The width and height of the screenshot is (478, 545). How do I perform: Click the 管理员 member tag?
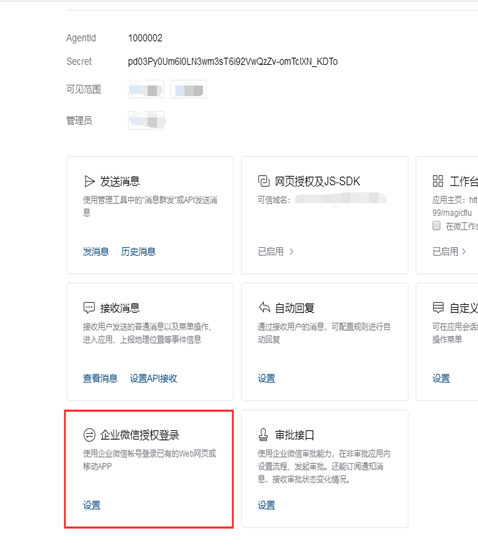(x=146, y=121)
